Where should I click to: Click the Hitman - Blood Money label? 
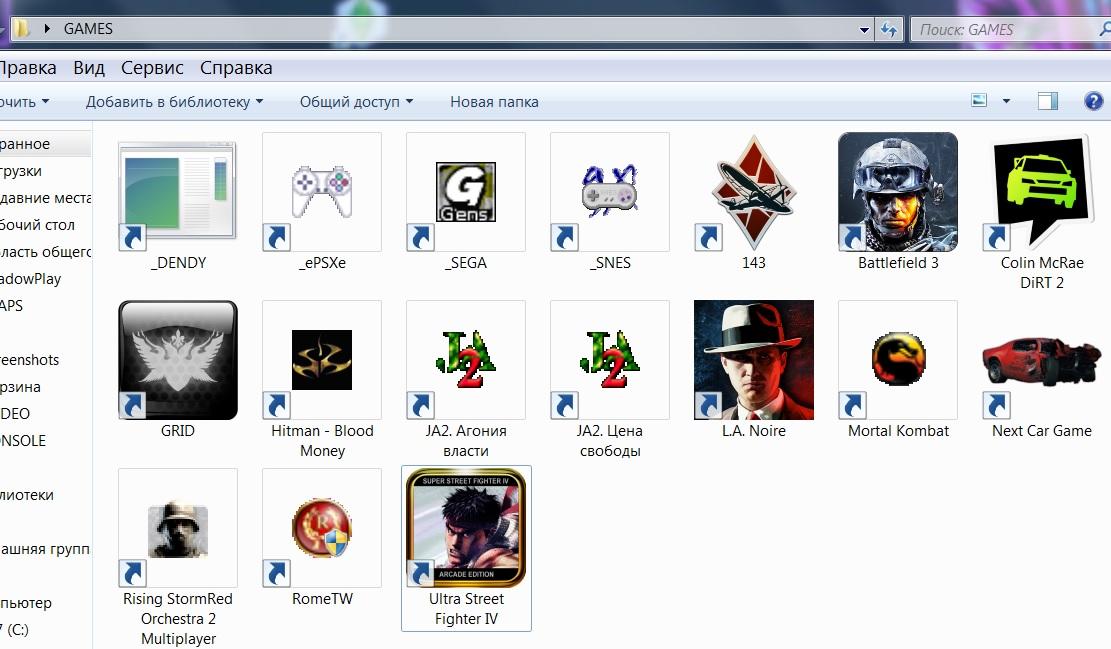pos(322,441)
